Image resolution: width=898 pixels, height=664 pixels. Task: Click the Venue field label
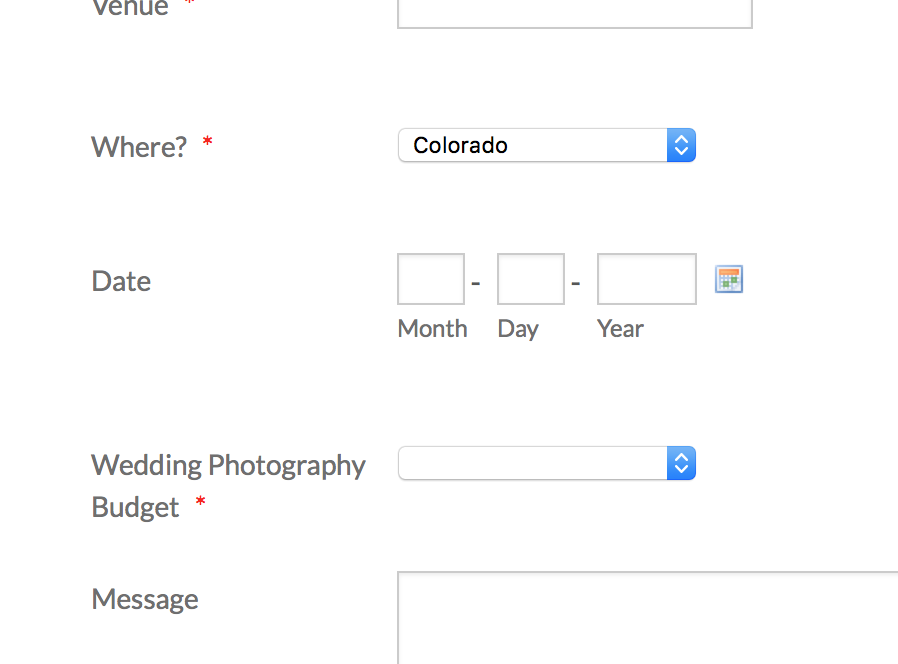click(130, 8)
